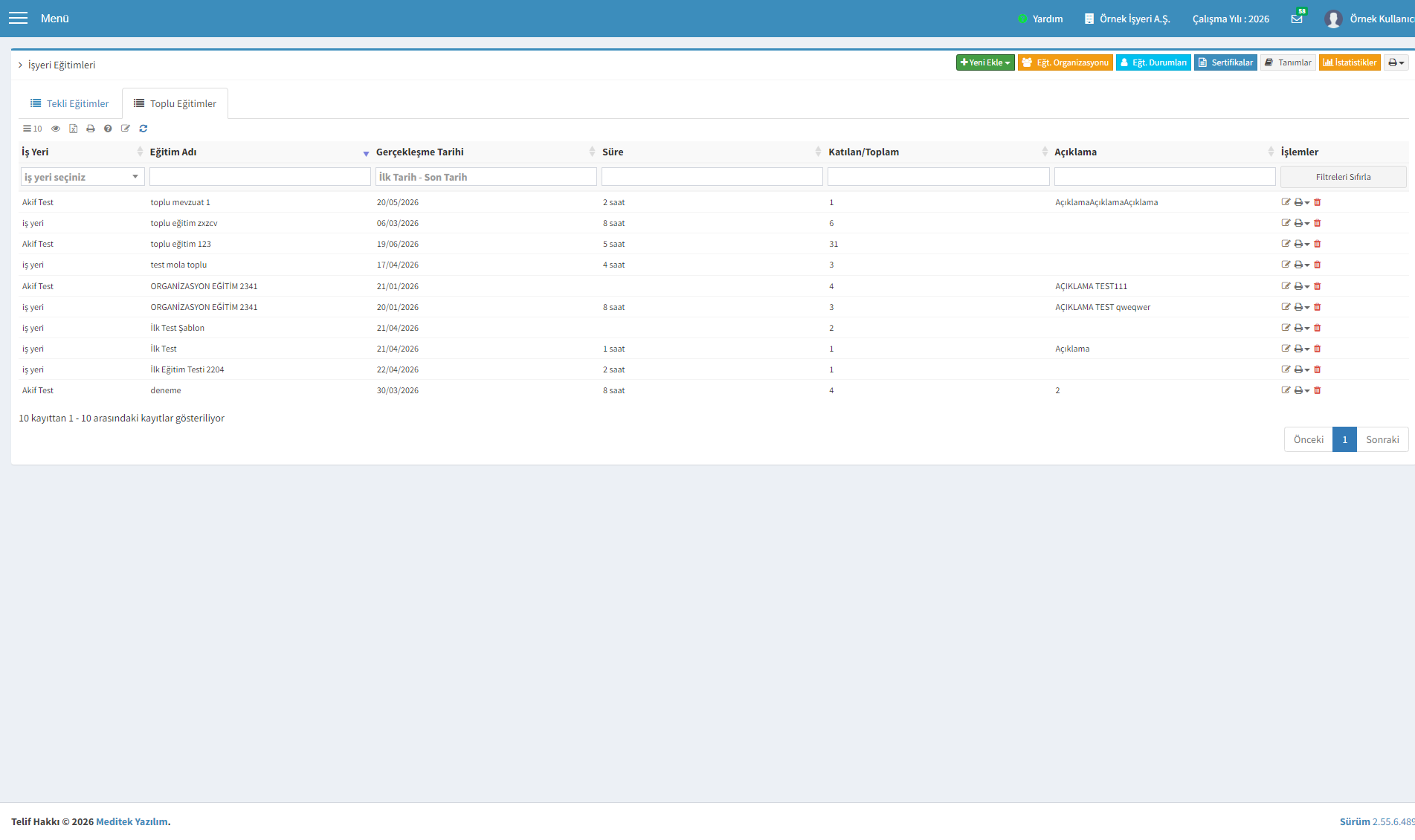Click the Filtreleri Sıfırla button

point(1343,177)
